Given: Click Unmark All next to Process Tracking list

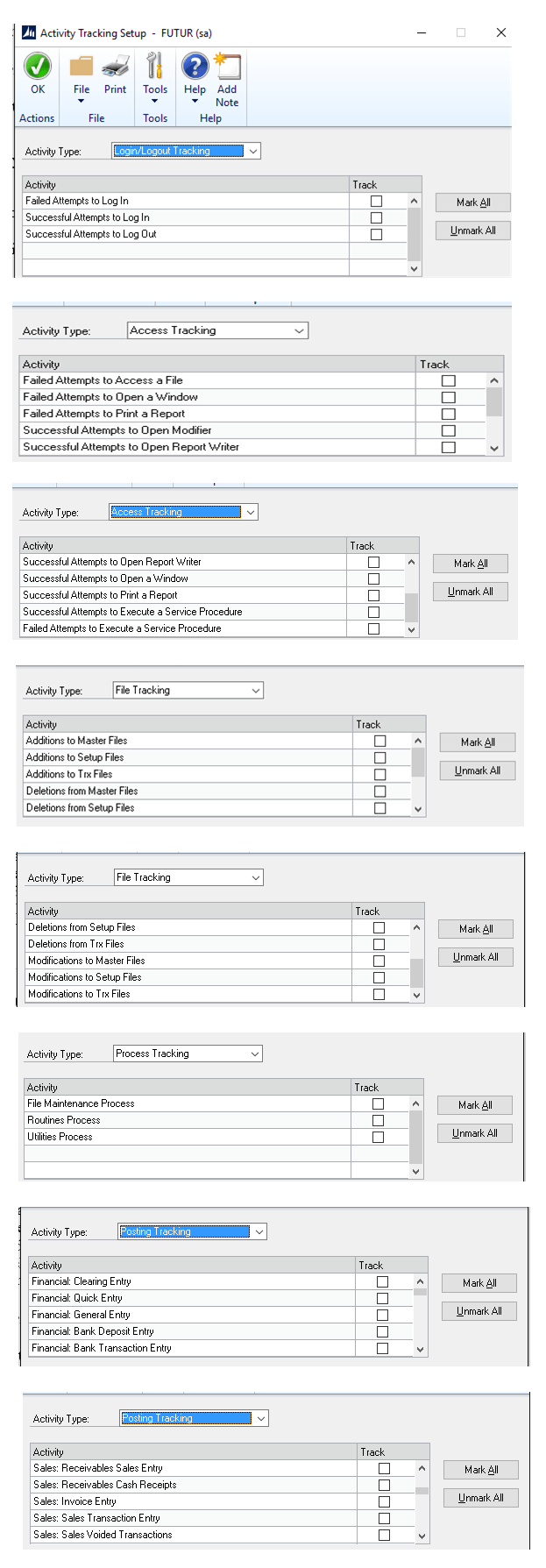Looking at the screenshot, I should (x=474, y=1132).
